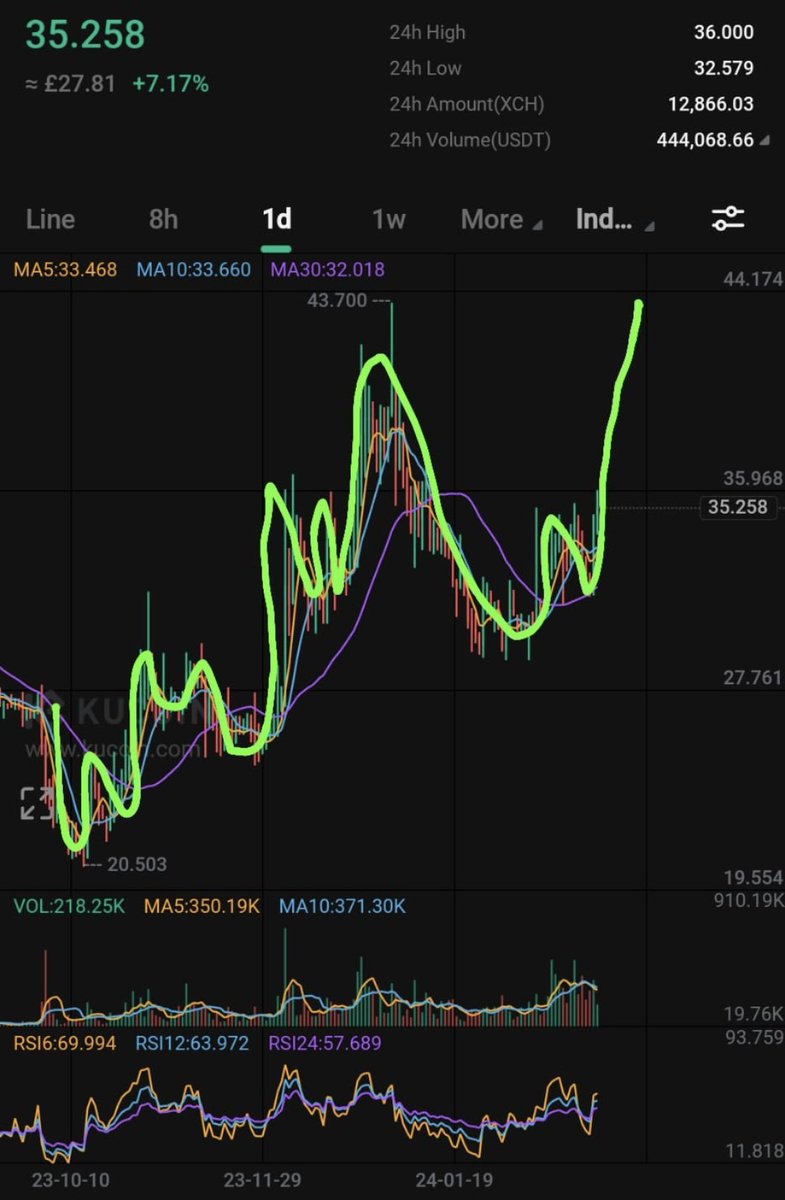
Task: Click the MA30:32.018 indicator label
Action: coord(327,269)
